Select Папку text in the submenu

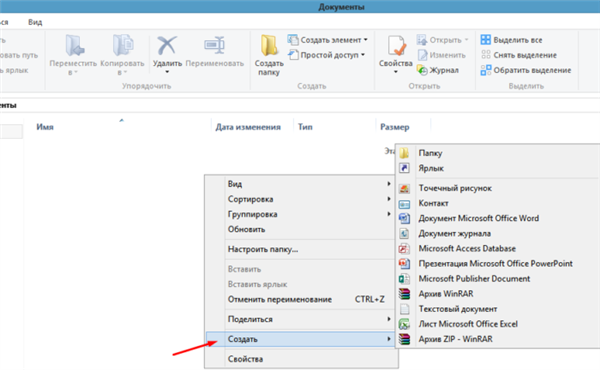430,153
